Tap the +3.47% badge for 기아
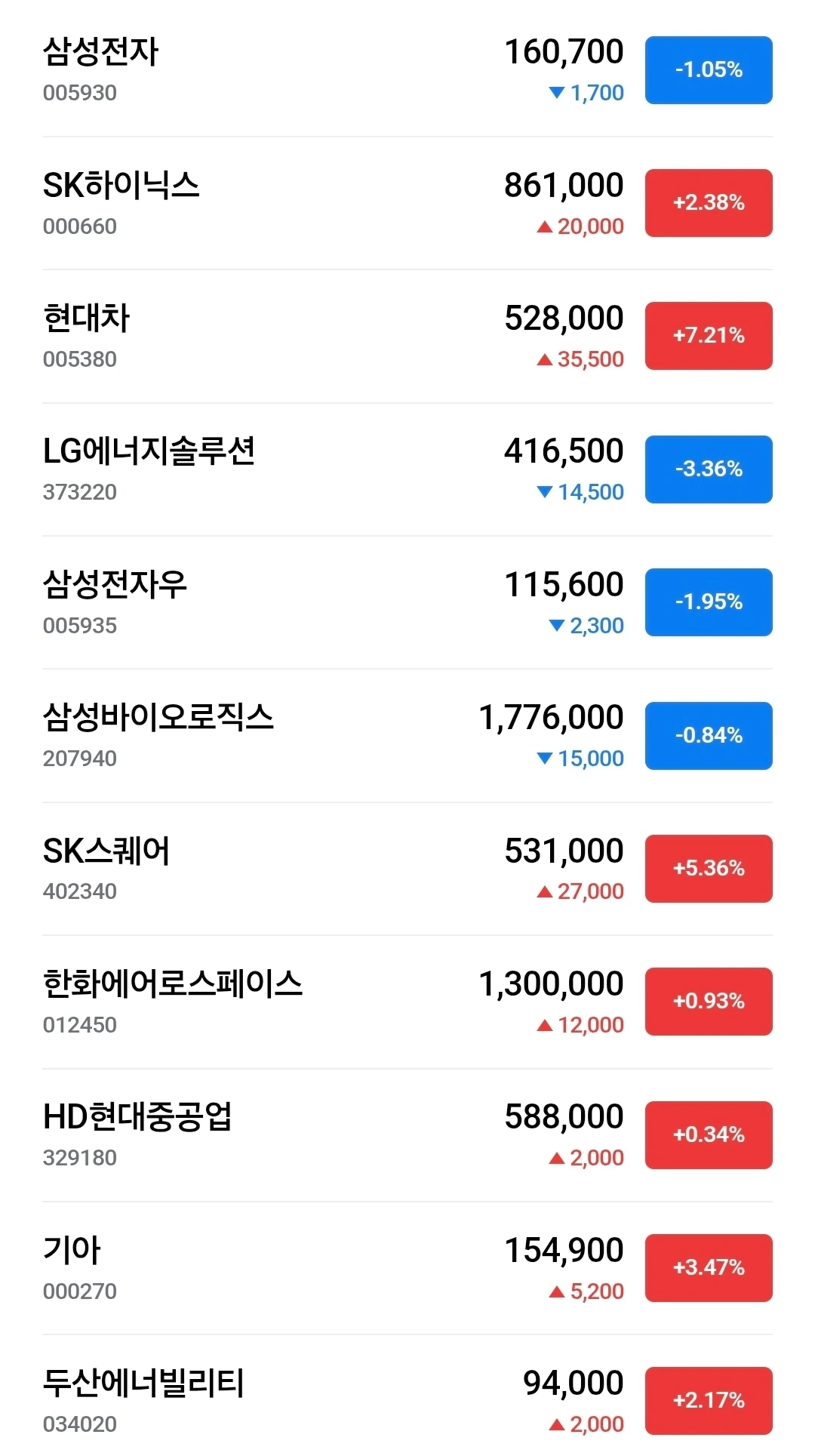 [x=709, y=1268]
